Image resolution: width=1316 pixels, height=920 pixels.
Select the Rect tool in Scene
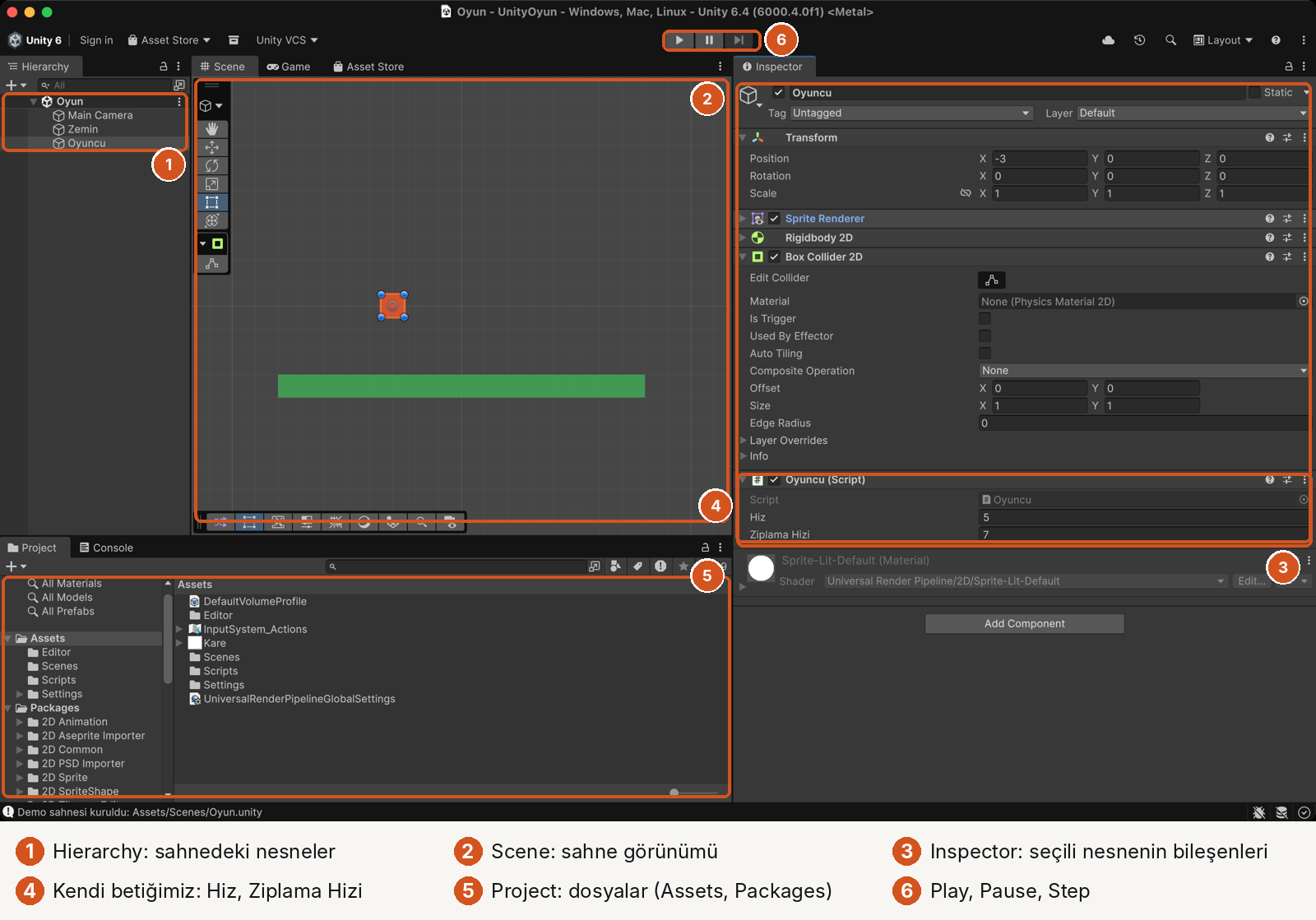click(x=212, y=202)
